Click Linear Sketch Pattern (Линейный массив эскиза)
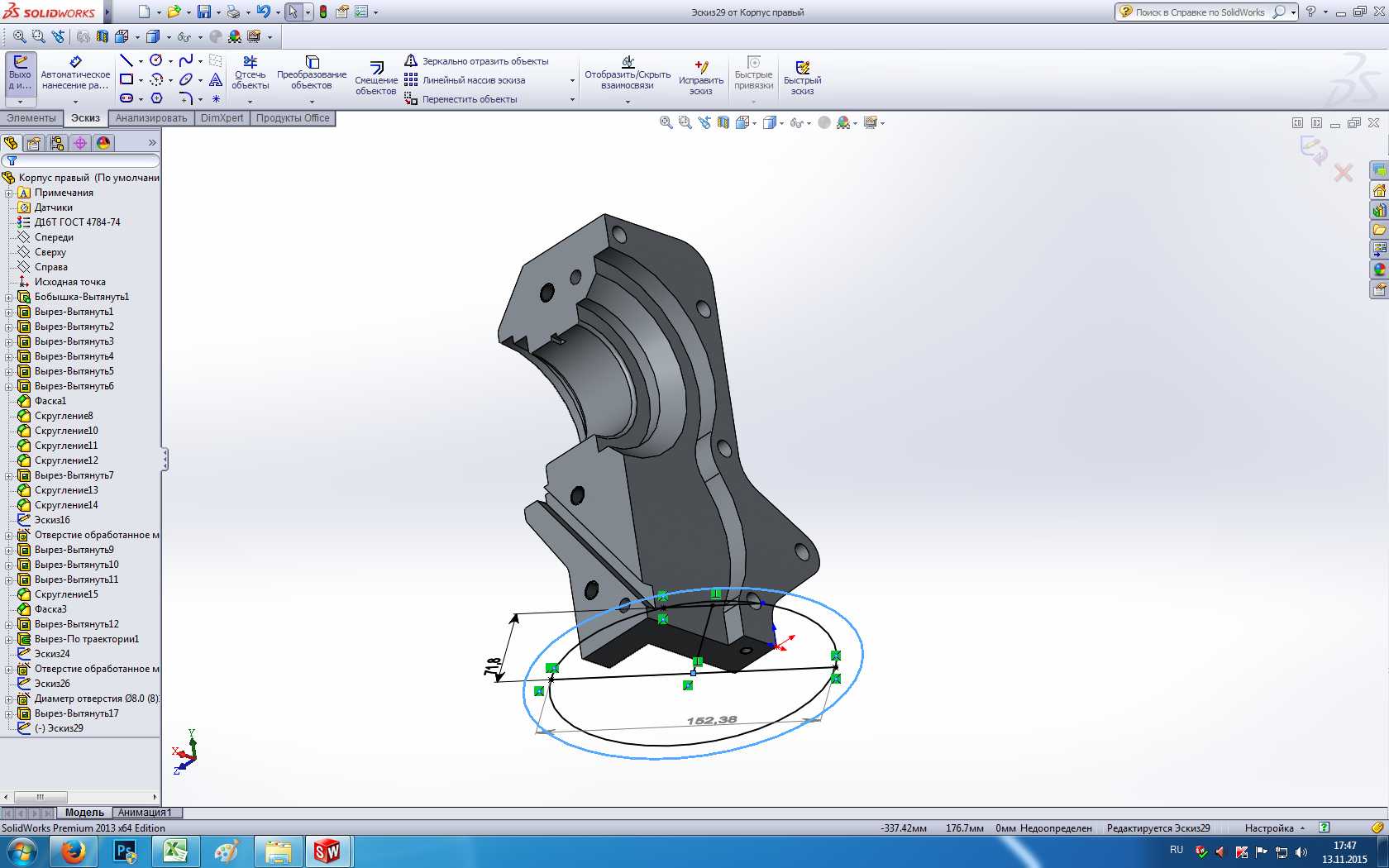 [465, 80]
